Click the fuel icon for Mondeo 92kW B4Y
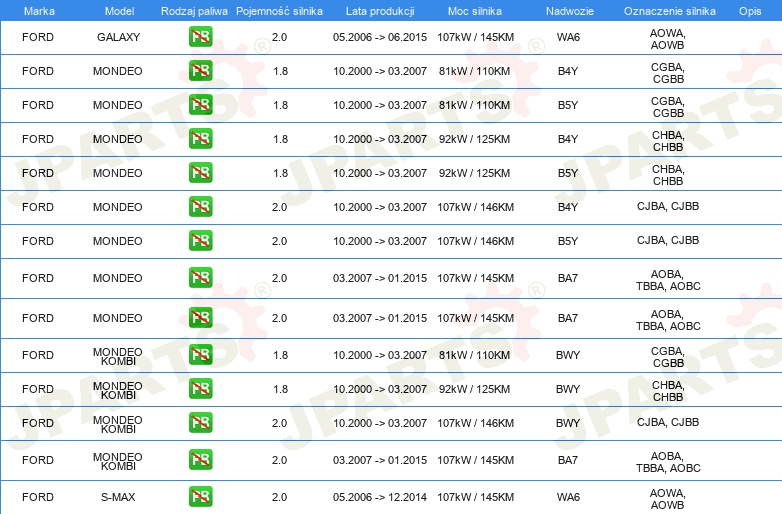 click(200, 139)
